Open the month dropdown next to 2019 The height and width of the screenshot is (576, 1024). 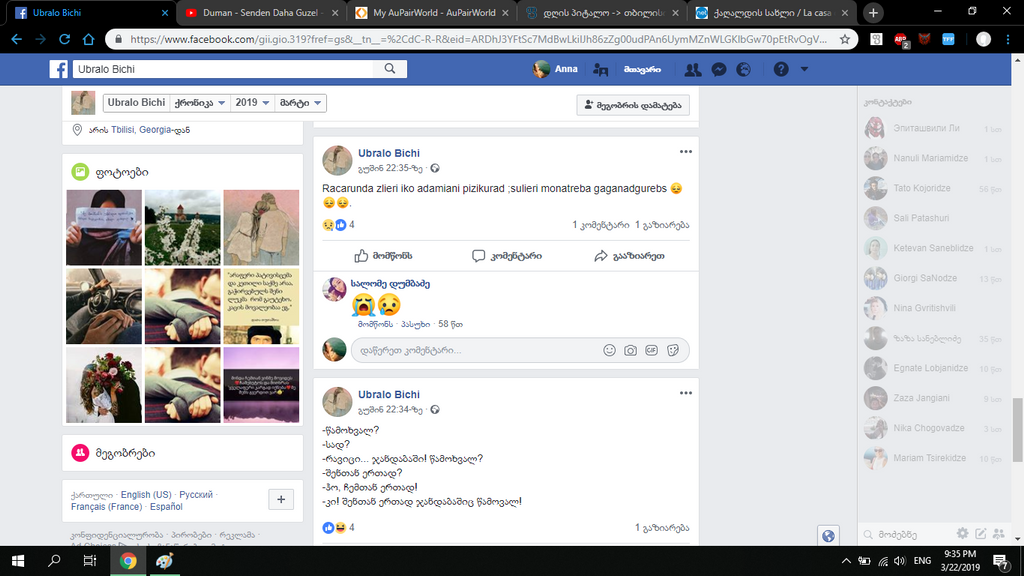[300, 103]
